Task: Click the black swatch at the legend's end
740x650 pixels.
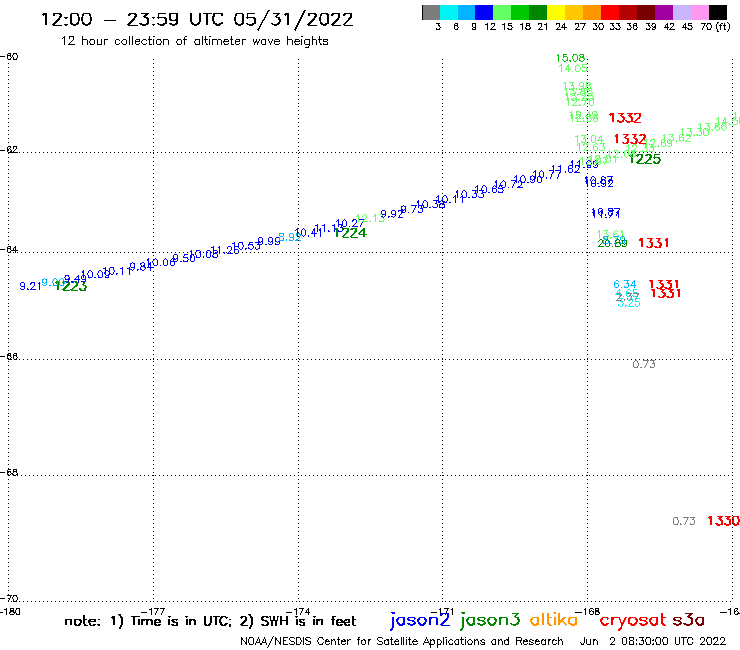Action: click(717, 12)
